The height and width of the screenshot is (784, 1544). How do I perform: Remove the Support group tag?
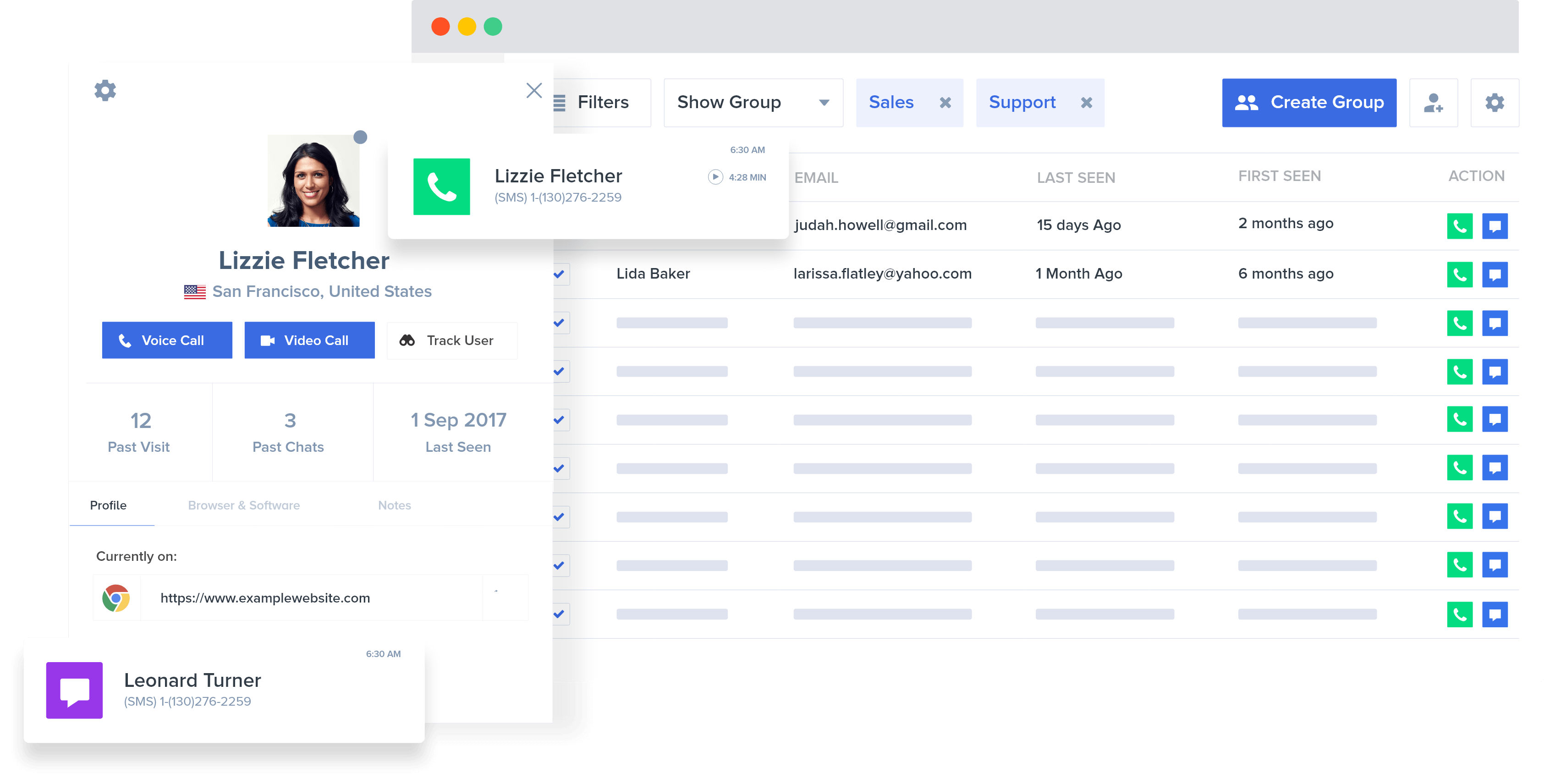click(1087, 103)
